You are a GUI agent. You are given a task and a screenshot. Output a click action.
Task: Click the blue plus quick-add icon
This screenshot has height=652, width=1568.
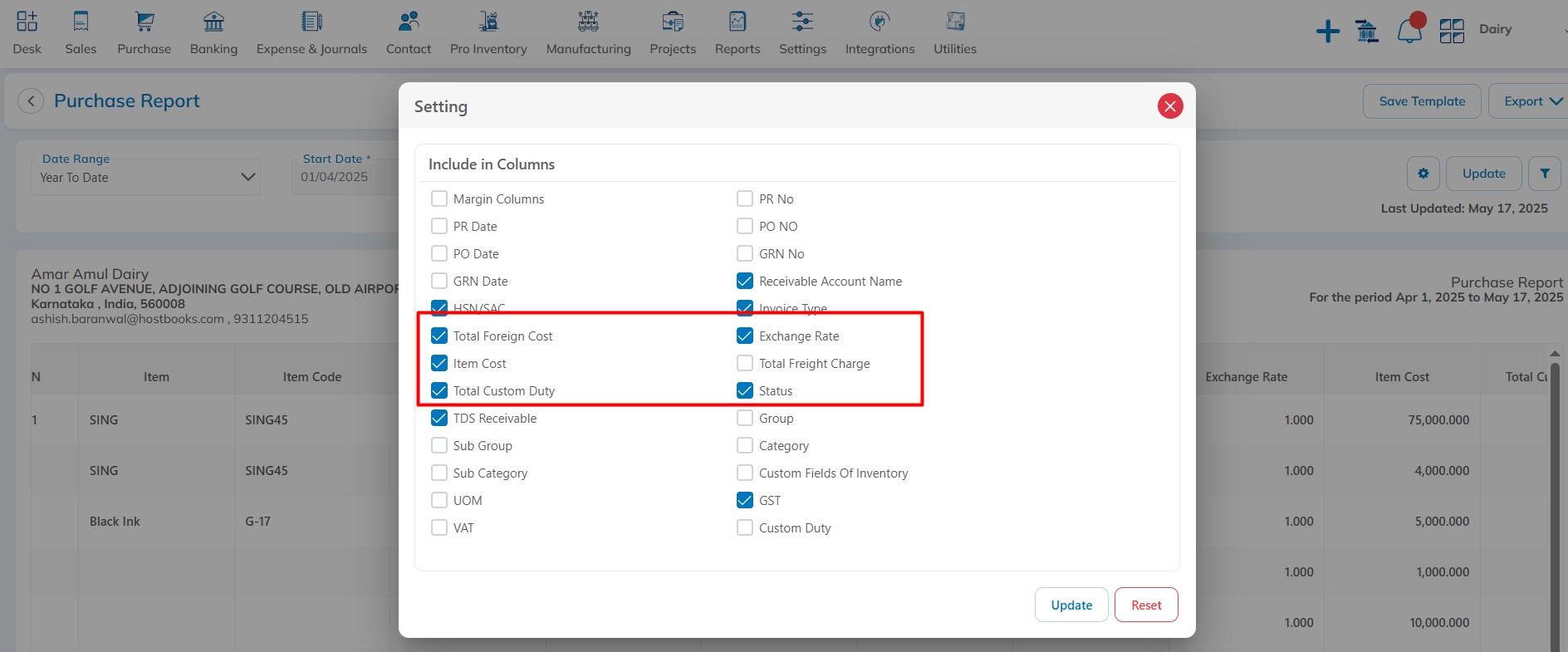[x=1328, y=32]
